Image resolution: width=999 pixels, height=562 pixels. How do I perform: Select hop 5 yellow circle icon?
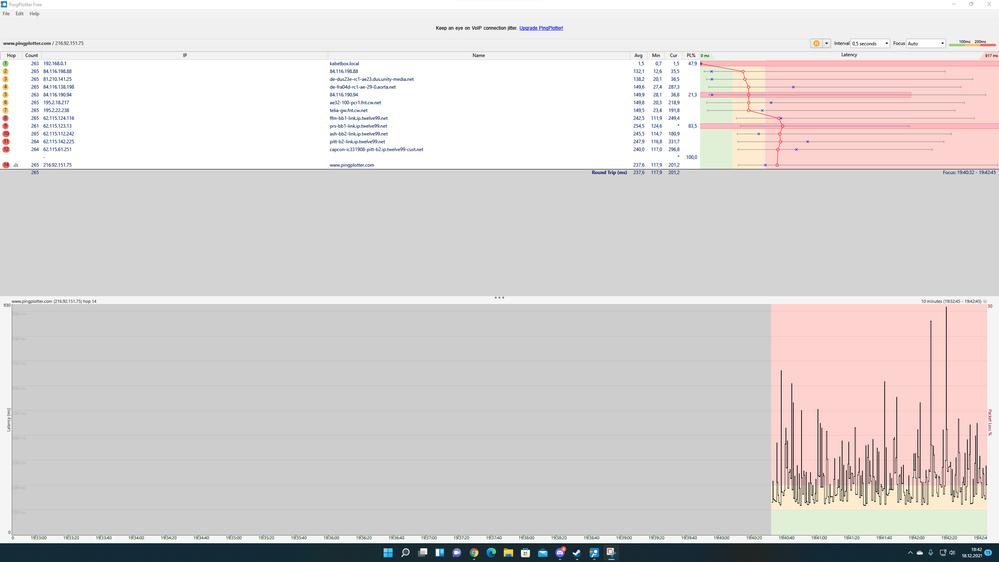(x=6, y=95)
